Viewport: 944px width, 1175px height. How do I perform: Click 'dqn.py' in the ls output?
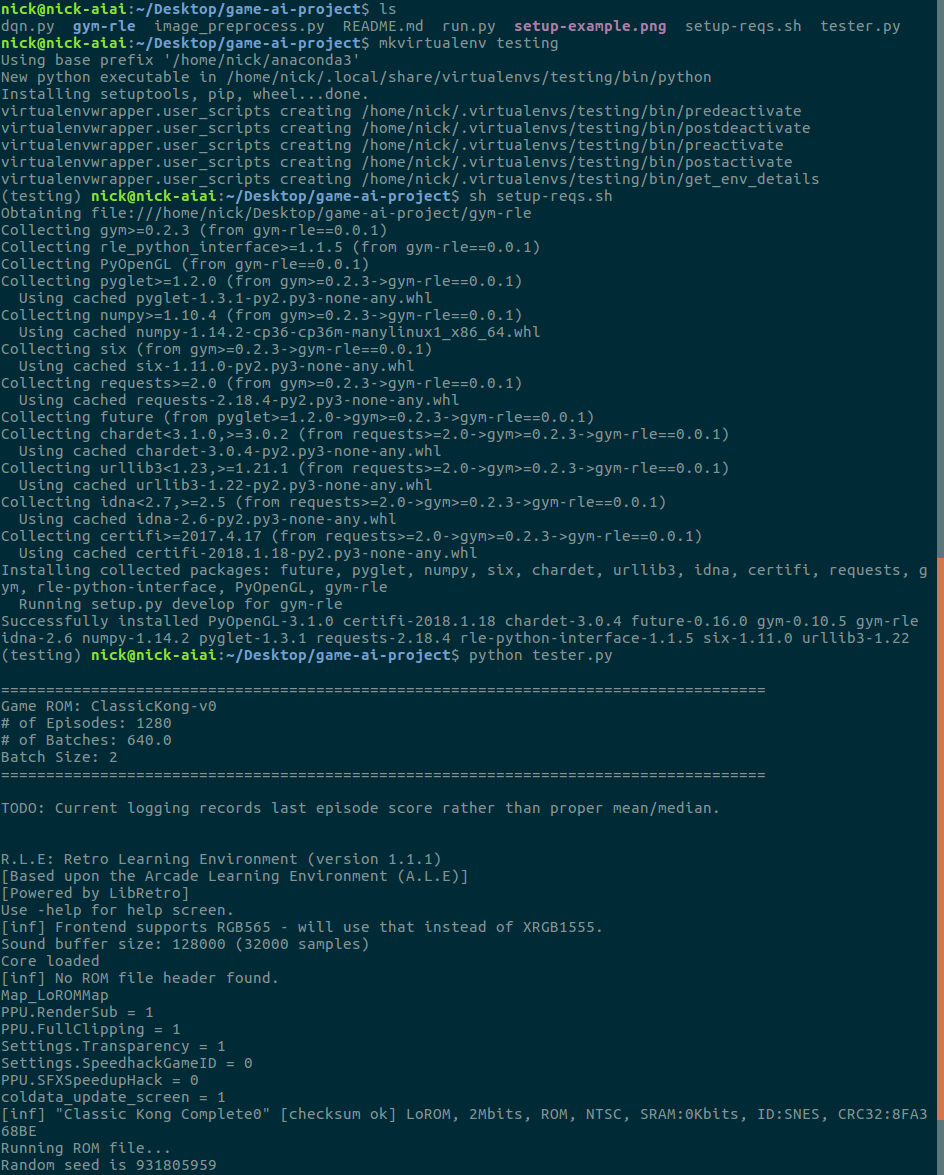(x=28, y=26)
